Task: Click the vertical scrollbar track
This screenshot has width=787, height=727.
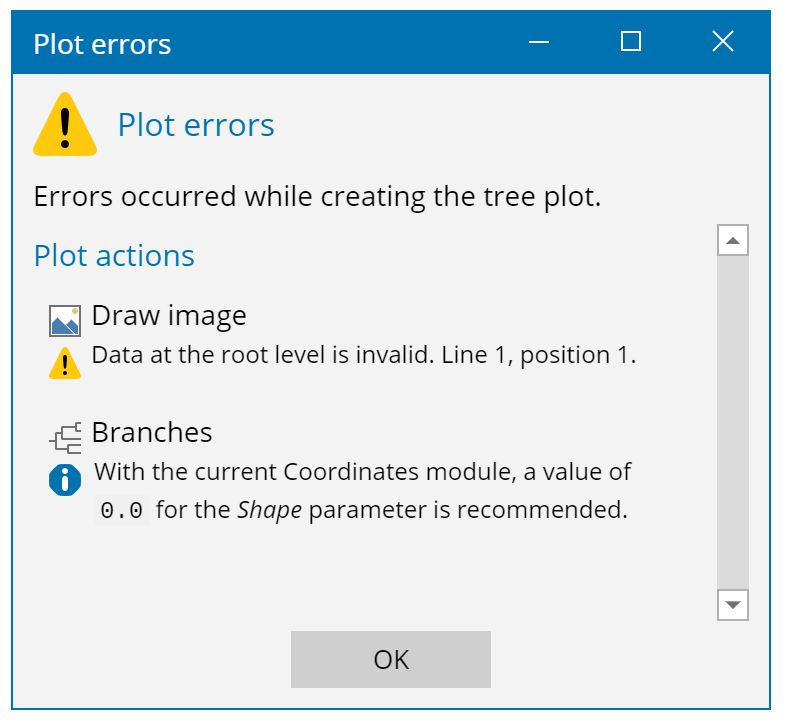Action: pyautogui.click(x=733, y=420)
